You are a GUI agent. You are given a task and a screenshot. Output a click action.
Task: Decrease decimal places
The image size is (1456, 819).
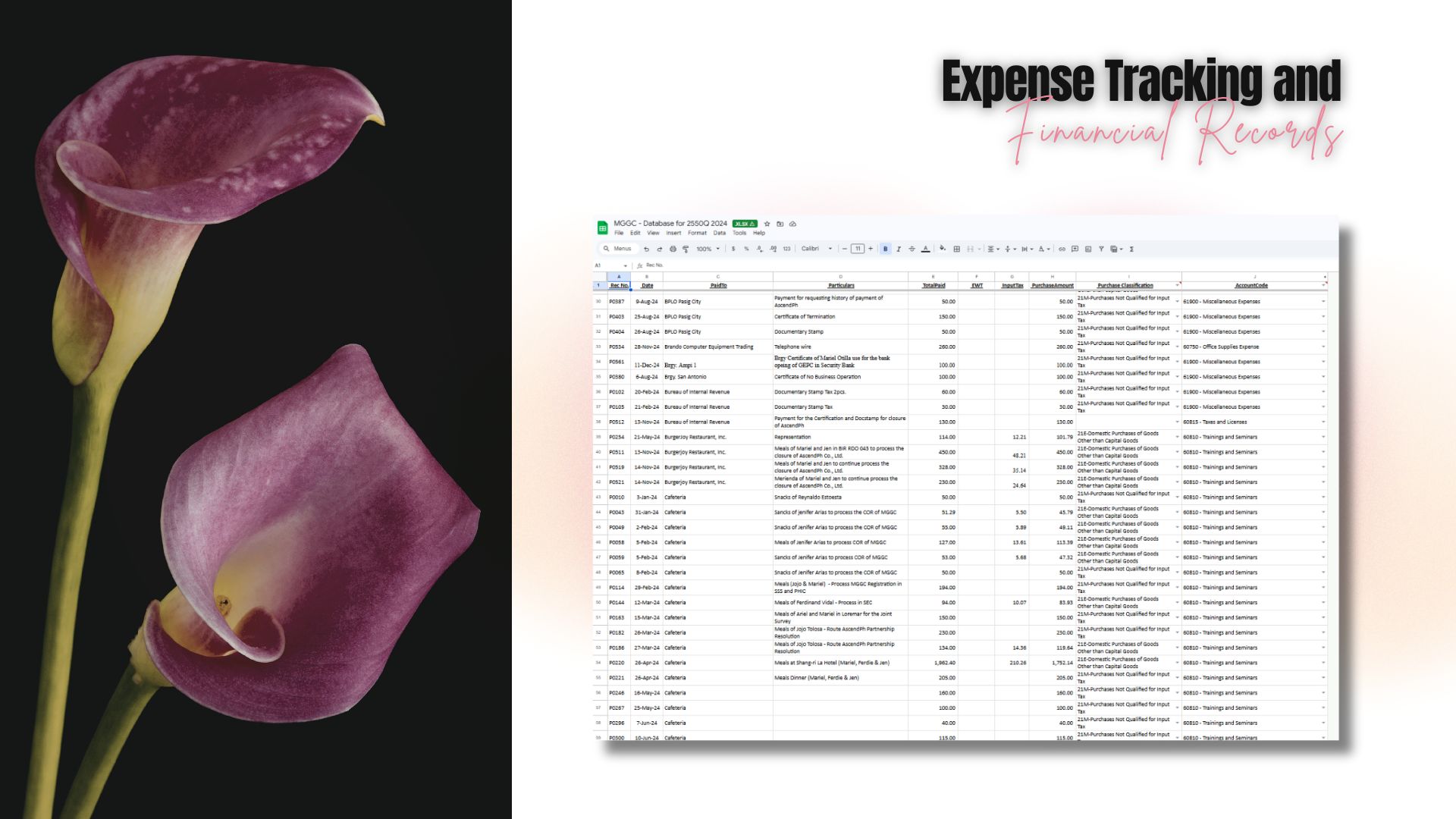point(760,249)
